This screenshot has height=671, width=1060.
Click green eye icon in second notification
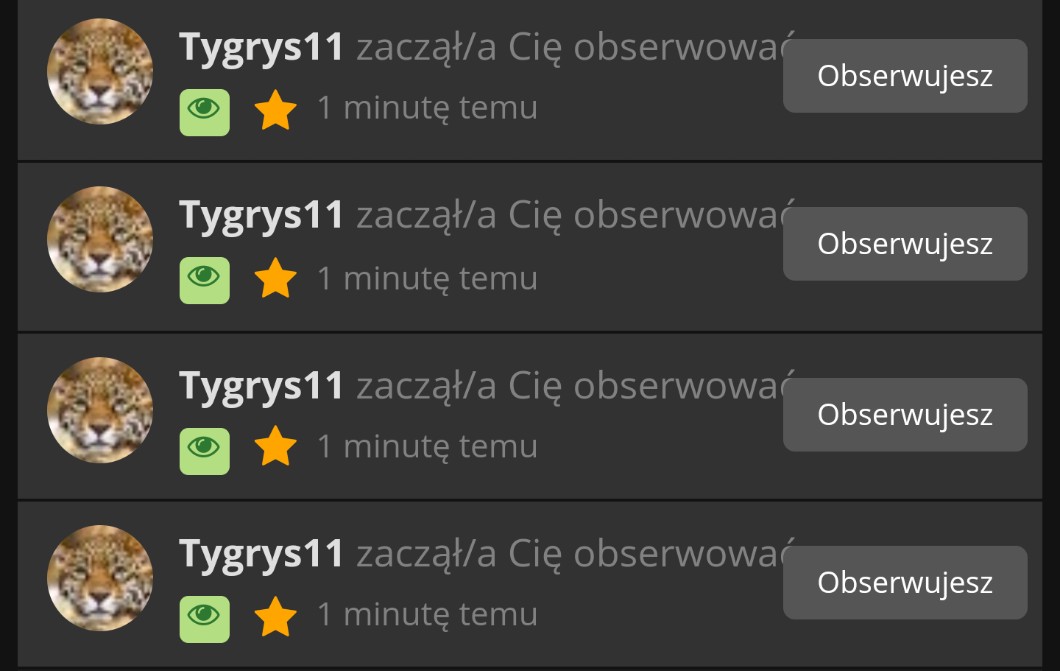coord(204,280)
